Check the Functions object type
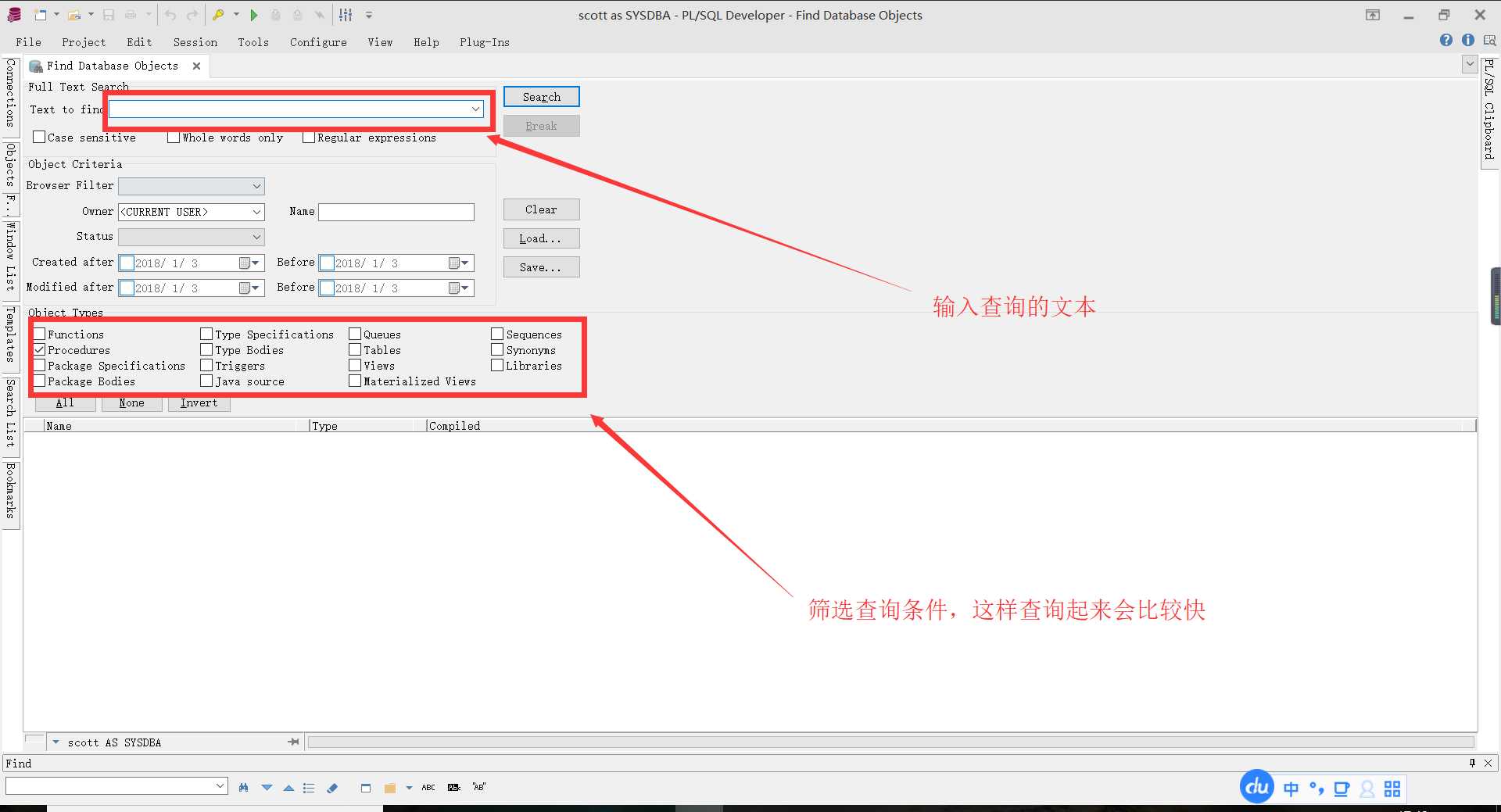This screenshot has height=812, width=1501. [39, 334]
